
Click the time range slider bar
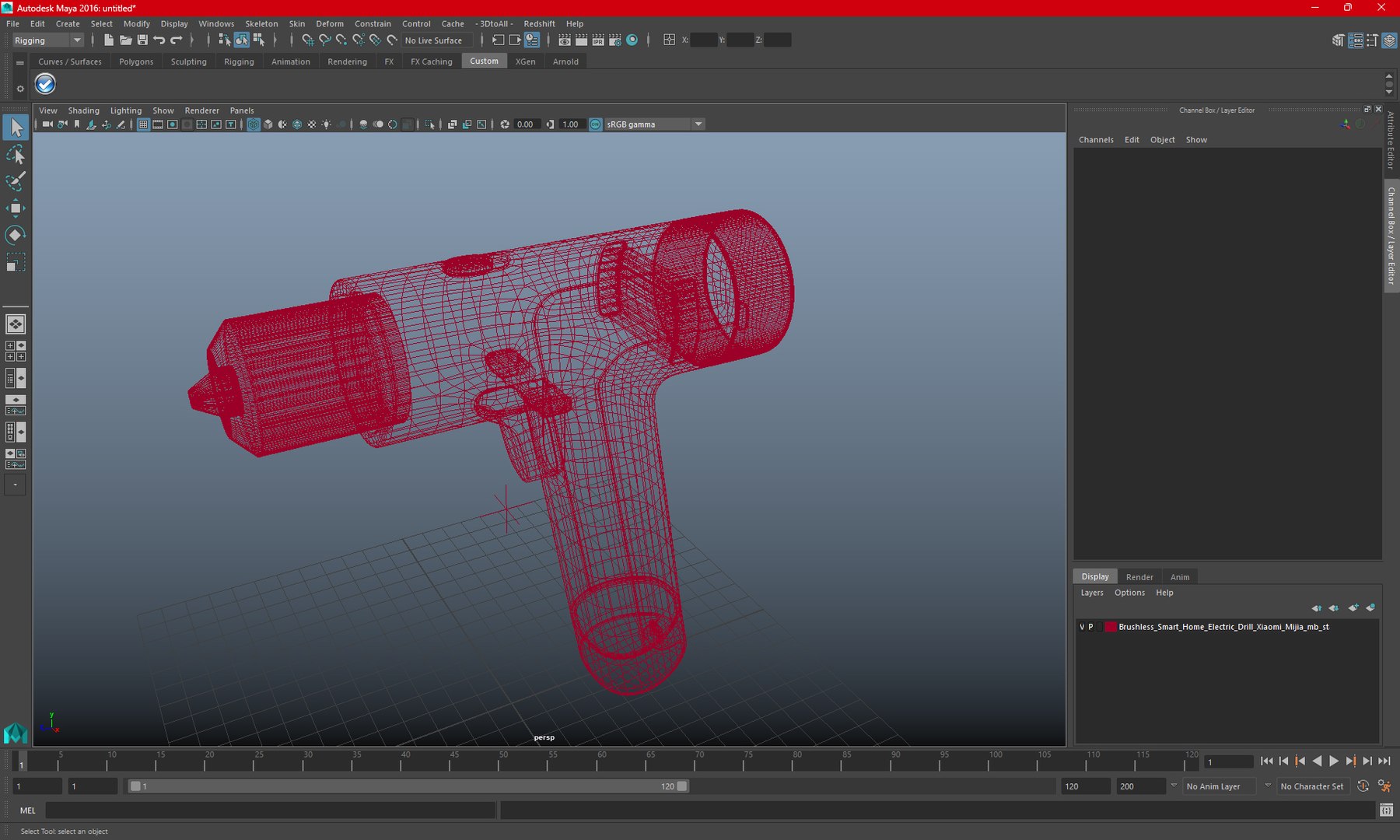click(x=408, y=786)
